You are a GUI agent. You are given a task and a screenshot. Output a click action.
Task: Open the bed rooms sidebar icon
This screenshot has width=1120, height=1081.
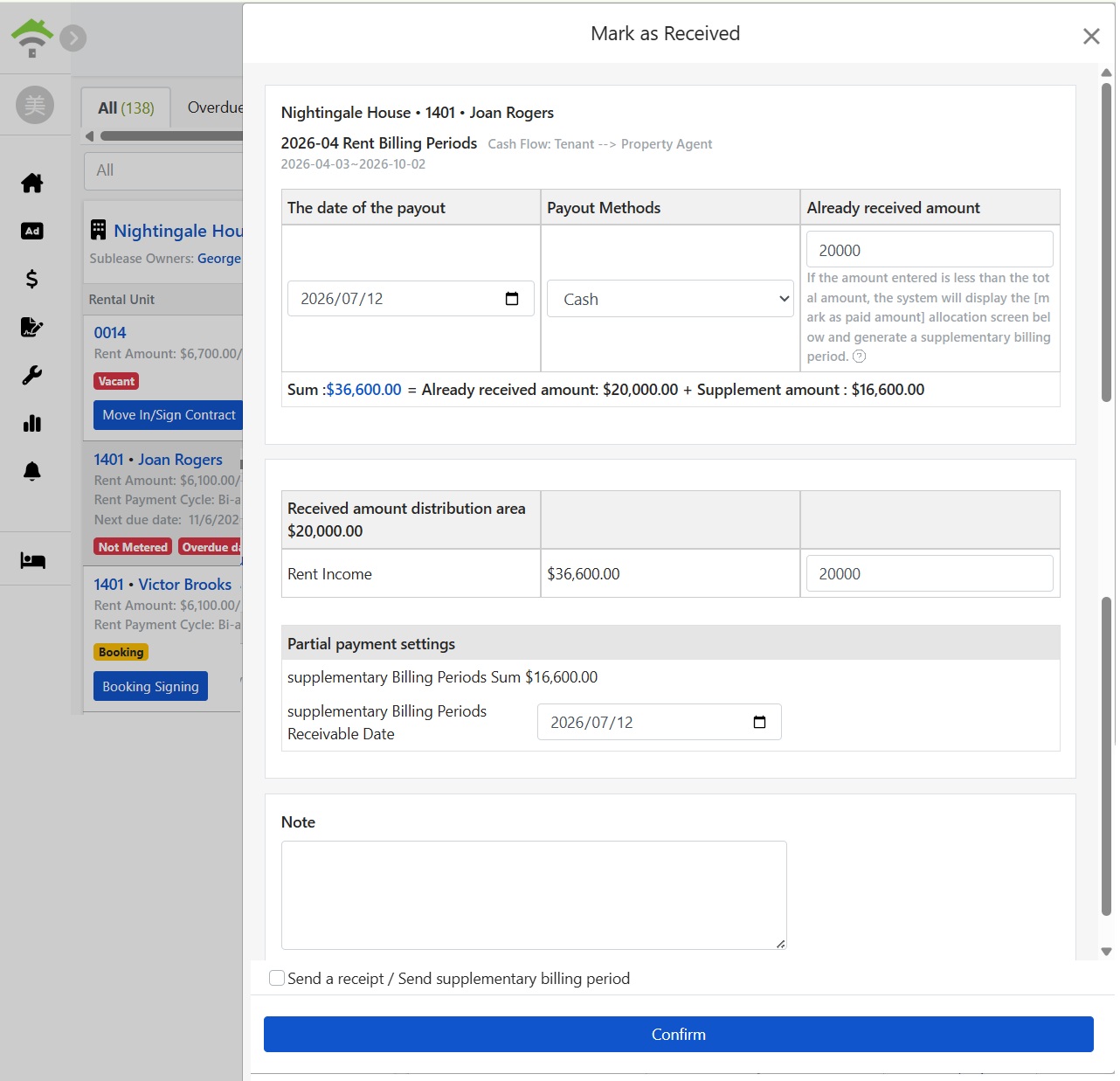(32, 560)
